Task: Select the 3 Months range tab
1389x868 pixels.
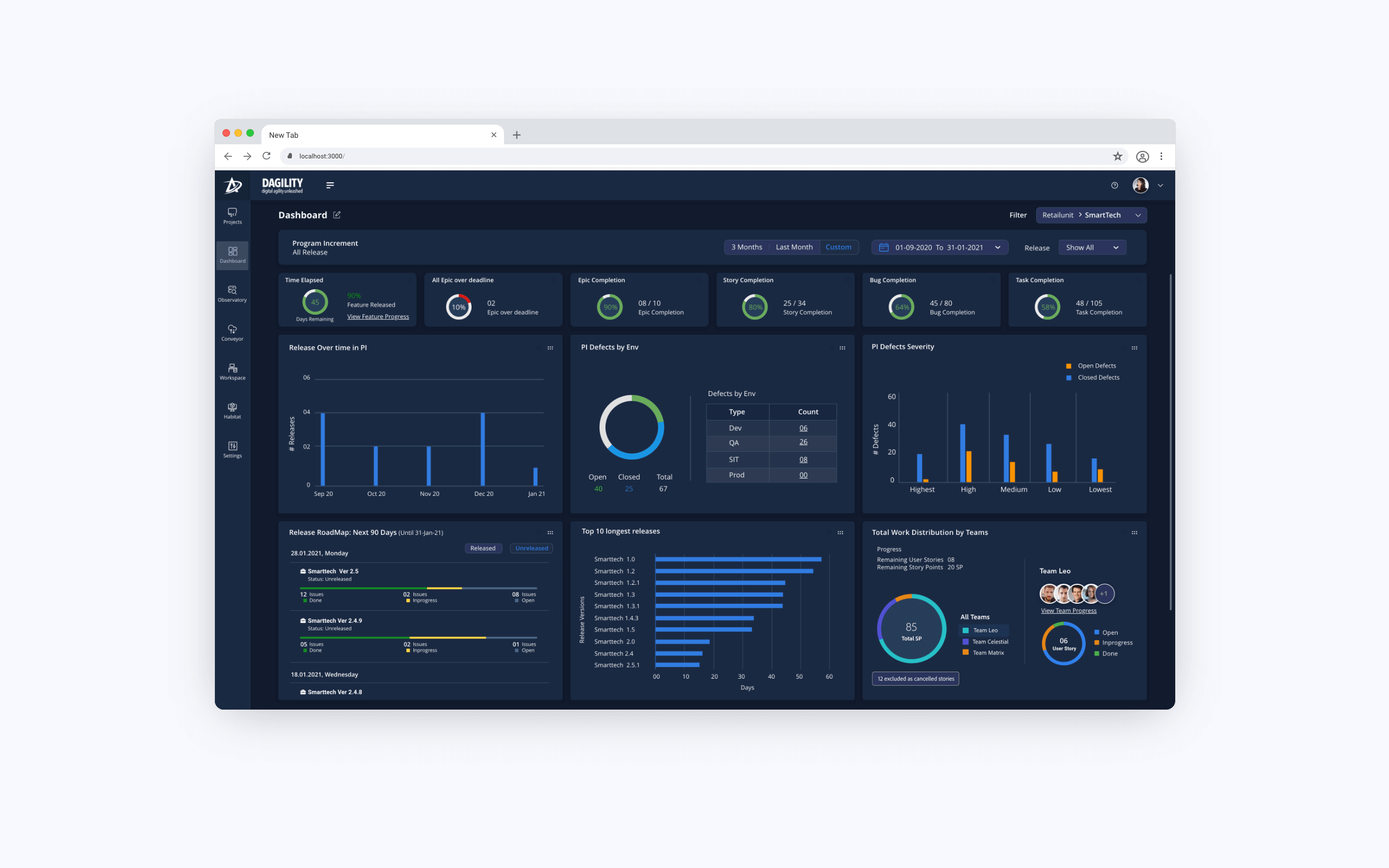Action: tap(746, 247)
